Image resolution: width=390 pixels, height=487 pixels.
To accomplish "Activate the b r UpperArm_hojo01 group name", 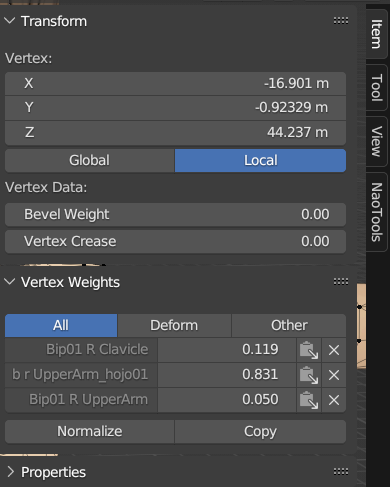I will click(81, 375).
